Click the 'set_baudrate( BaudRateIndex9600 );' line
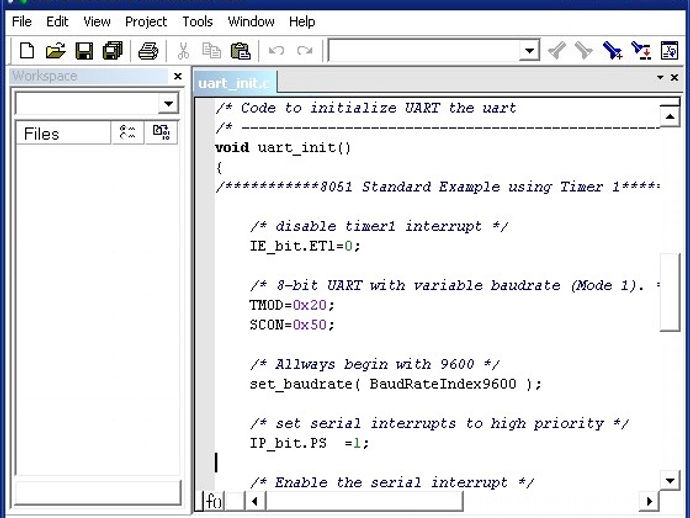The image size is (690, 518). tap(396, 384)
